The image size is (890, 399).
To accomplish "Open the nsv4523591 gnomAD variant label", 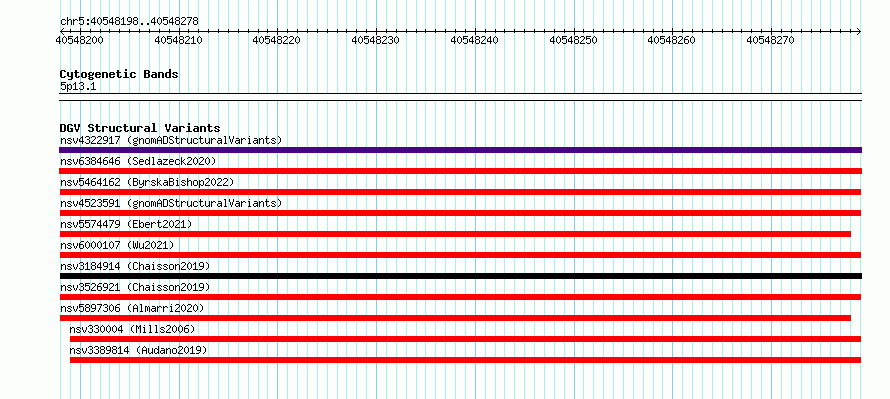I will (x=171, y=203).
